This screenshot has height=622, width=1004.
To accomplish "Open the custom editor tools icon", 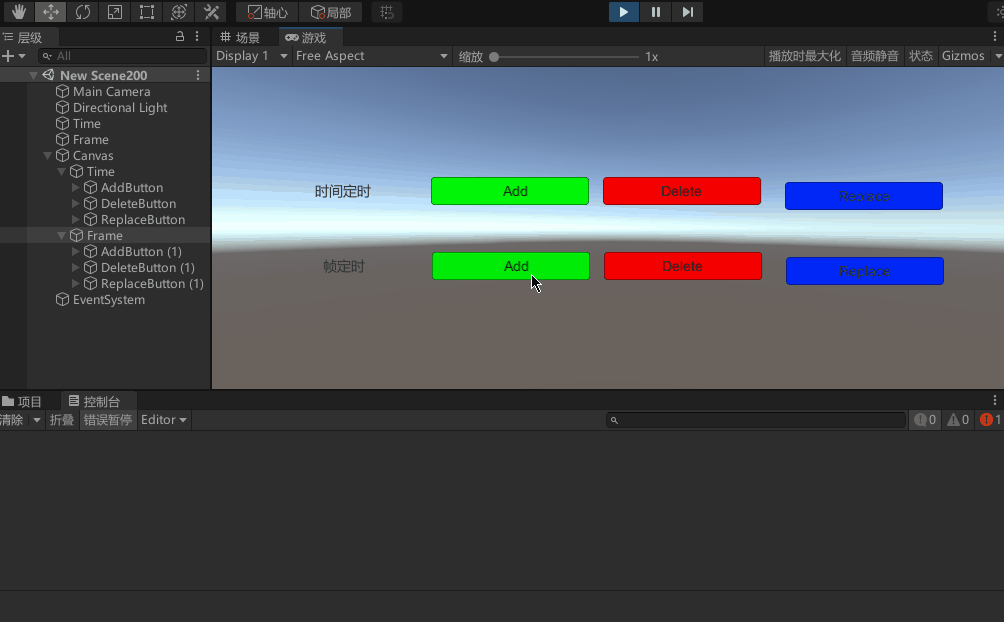I will tap(211, 12).
